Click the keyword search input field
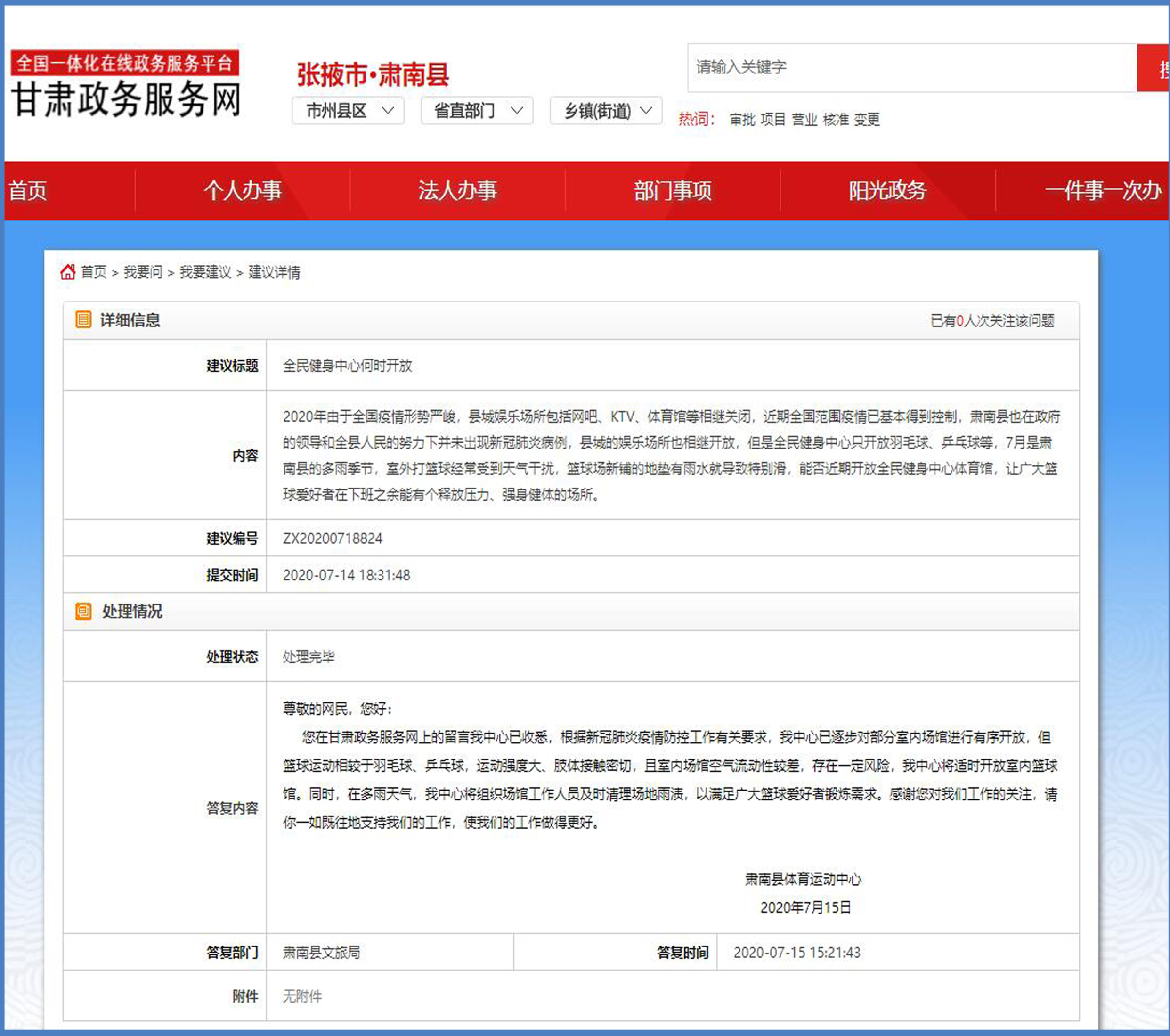 pos(912,67)
